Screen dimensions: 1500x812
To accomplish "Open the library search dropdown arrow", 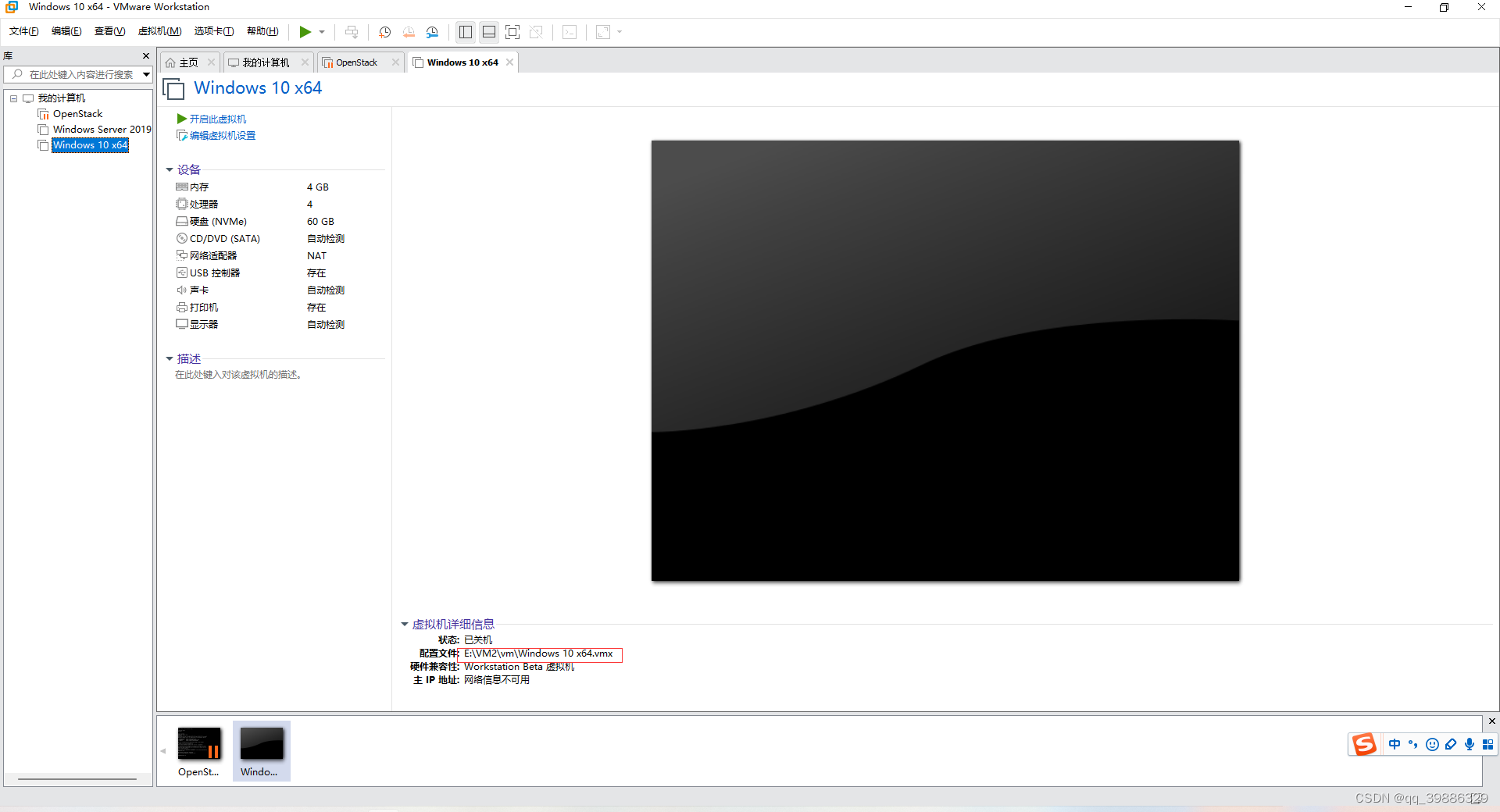I will point(146,75).
